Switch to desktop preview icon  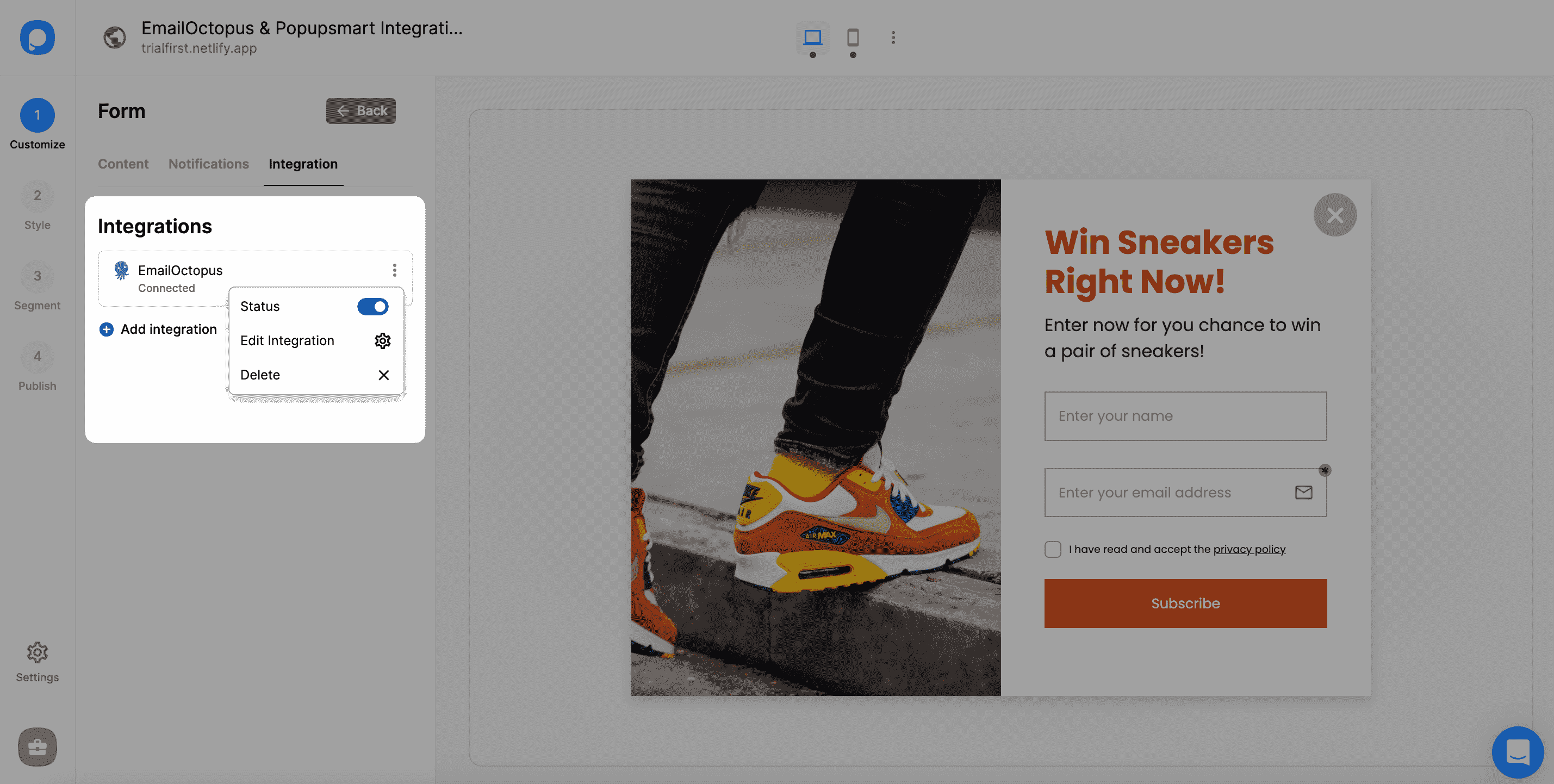tap(812, 38)
